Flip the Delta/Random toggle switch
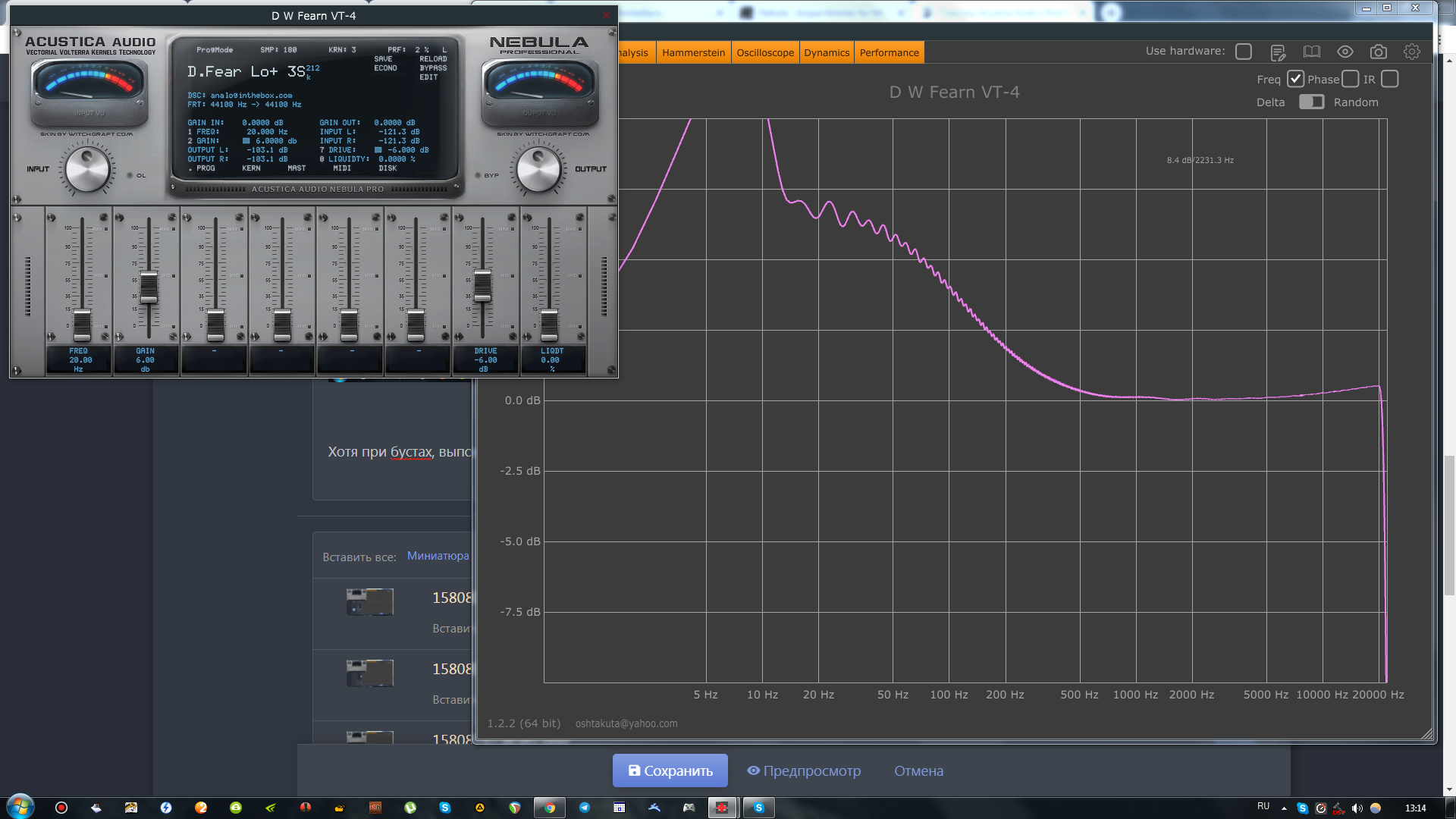Screen dimensions: 1456x819 click(x=1311, y=102)
